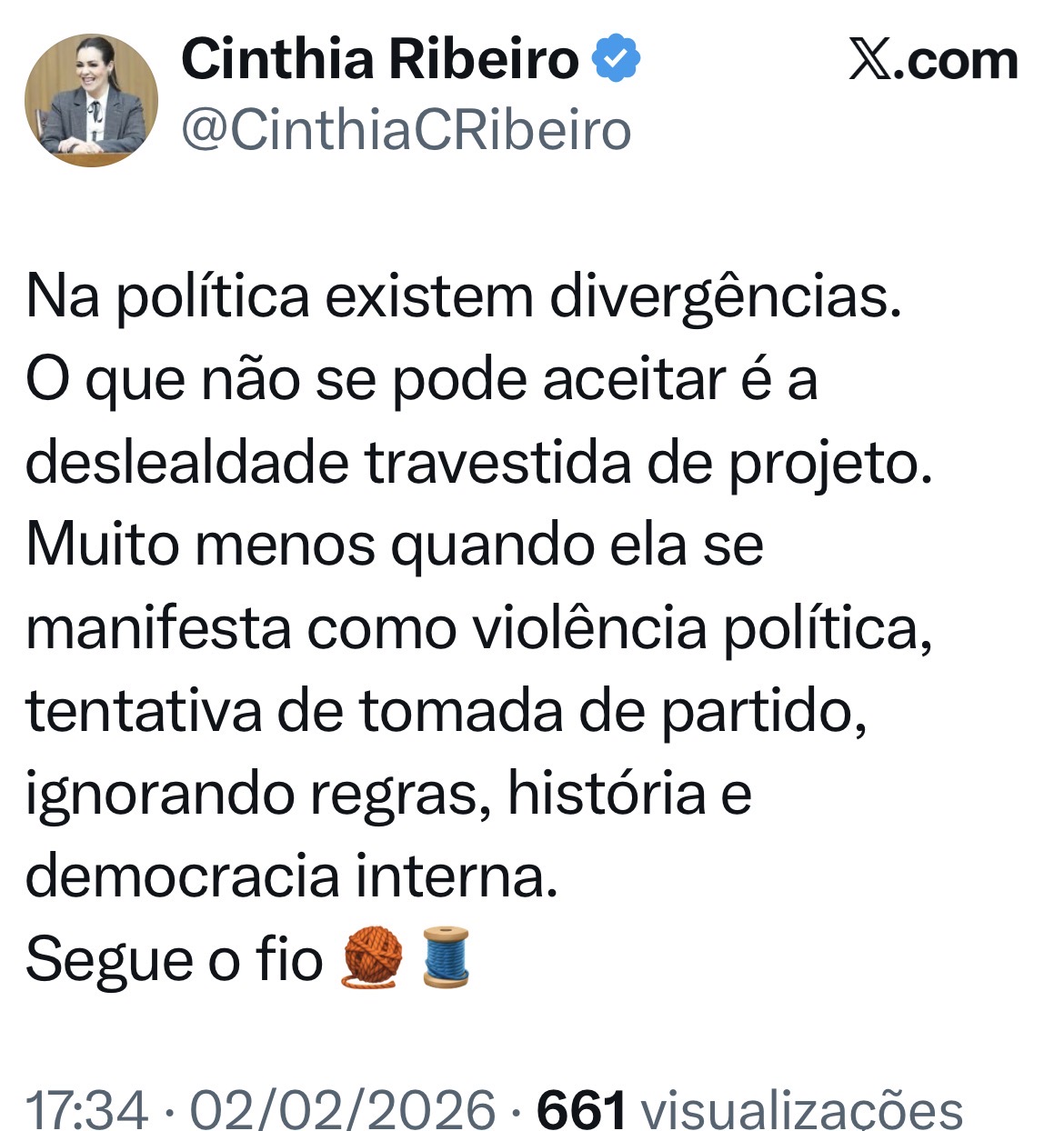This screenshot has width=1064, height=1131.
Task: Click the phrase "democracia interna."
Action: (x=291, y=876)
